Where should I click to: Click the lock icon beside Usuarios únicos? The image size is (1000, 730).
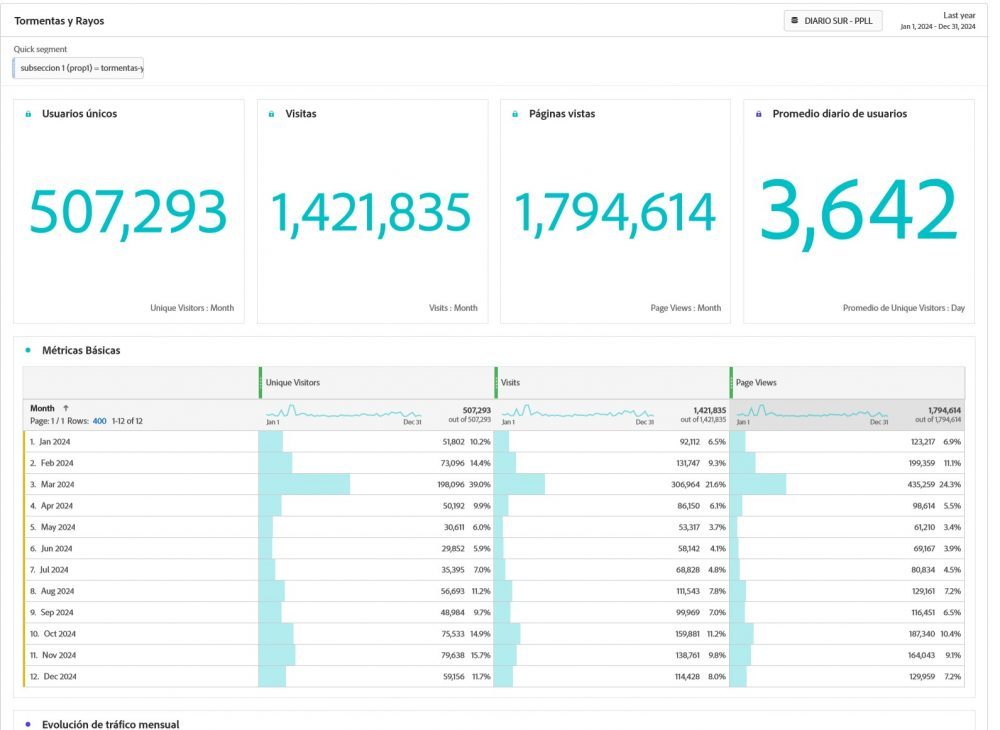(28, 114)
